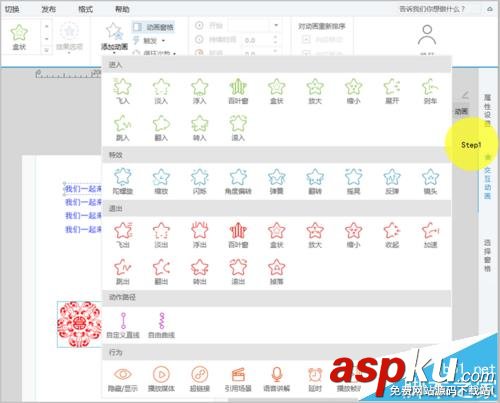Screen dimensions: 500x403
Task: Select the 浮出 float-out exit effect
Action: pos(200,235)
